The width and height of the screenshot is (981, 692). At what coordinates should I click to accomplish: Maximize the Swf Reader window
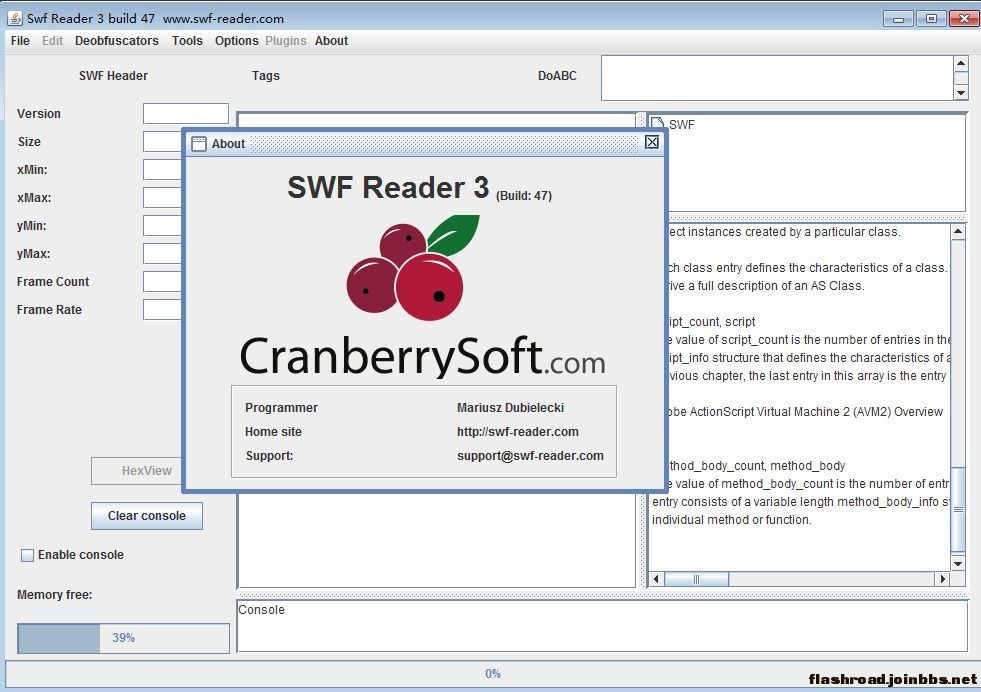(931, 19)
